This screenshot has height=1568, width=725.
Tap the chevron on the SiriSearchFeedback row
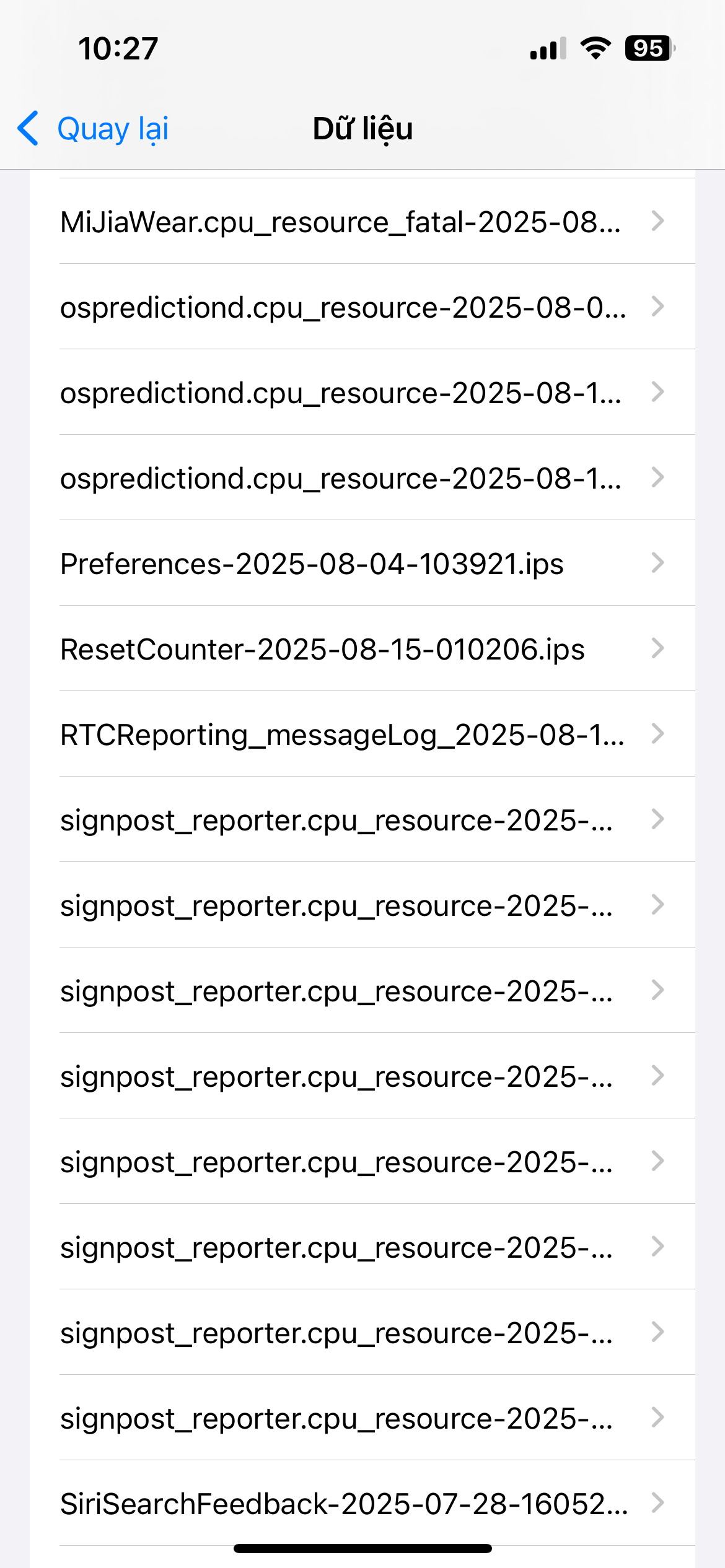[658, 1502]
